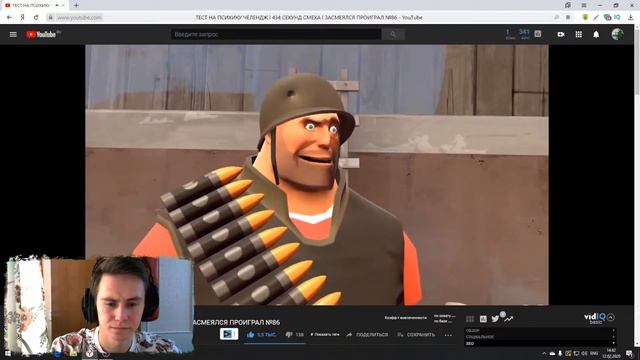Click СОХРАНИТЬ to save video
This screenshot has width=640, height=360.
(416, 335)
